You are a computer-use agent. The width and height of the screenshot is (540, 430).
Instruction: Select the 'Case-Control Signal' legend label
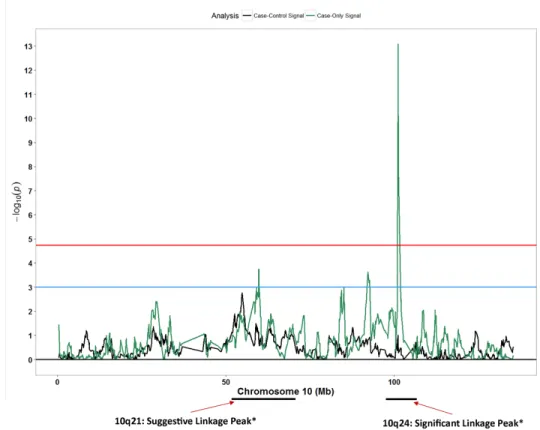(x=279, y=16)
